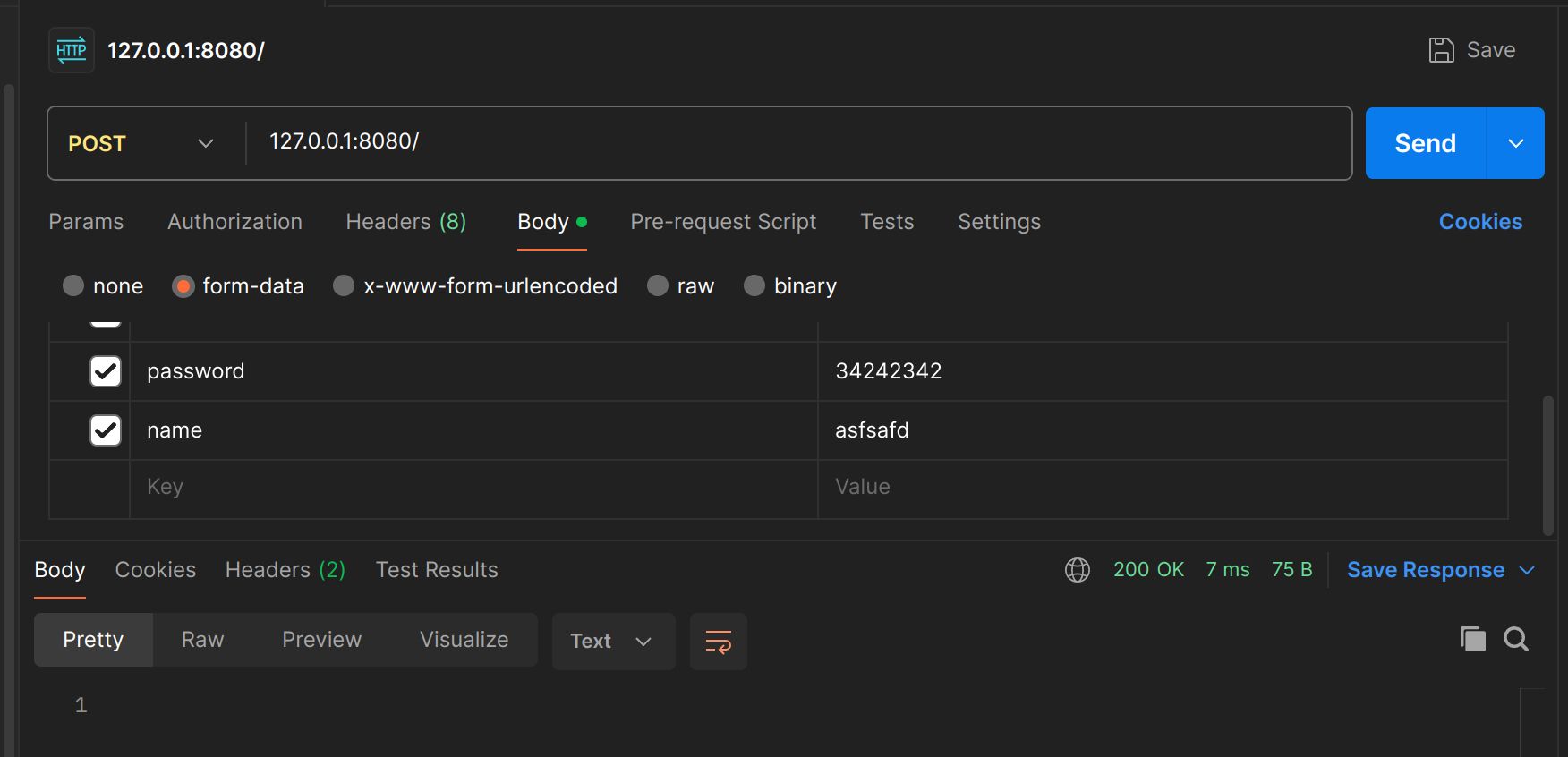Viewport: 1568px width, 757px height.
Task: Copy response with the copy icon
Action: pyautogui.click(x=1472, y=639)
